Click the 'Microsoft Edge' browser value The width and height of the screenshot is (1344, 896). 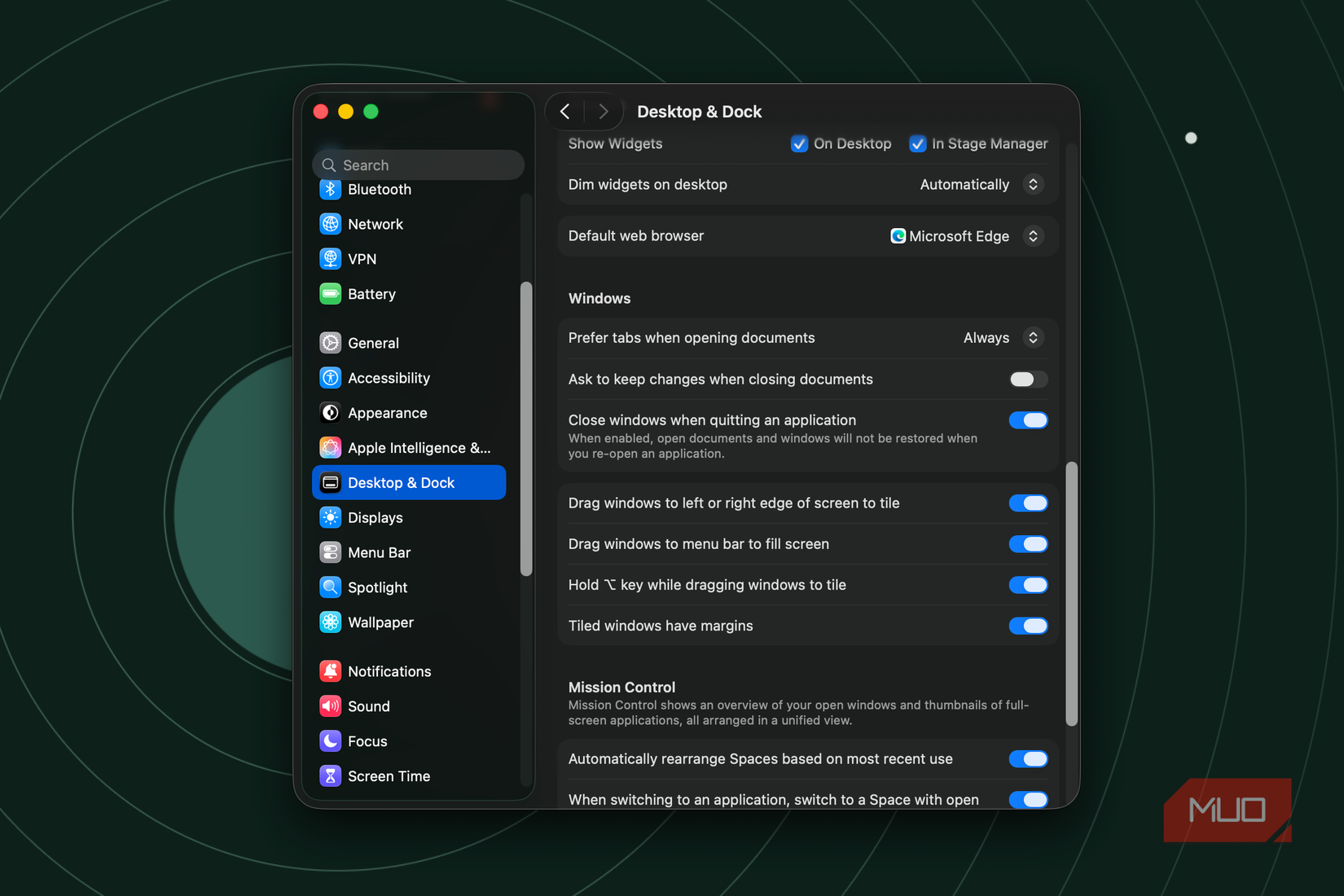click(959, 236)
